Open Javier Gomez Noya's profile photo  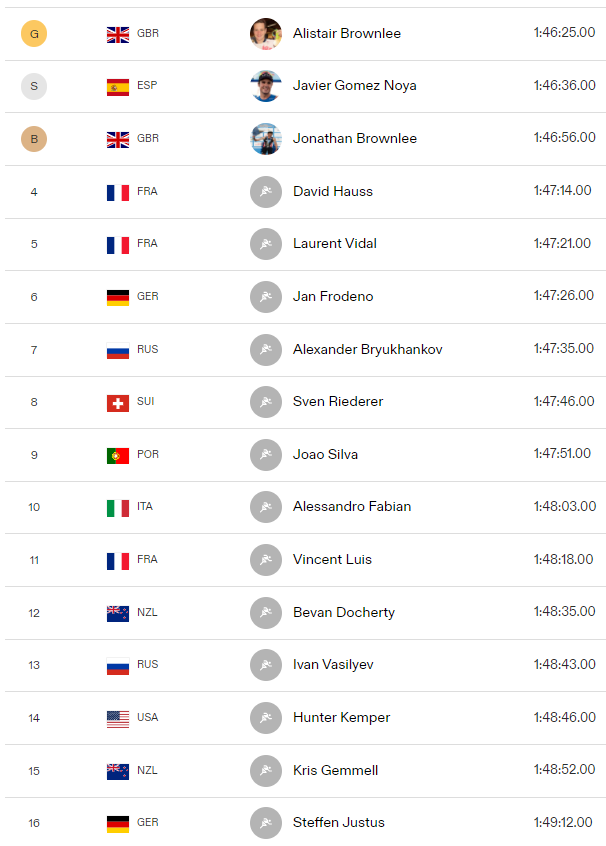point(266,86)
